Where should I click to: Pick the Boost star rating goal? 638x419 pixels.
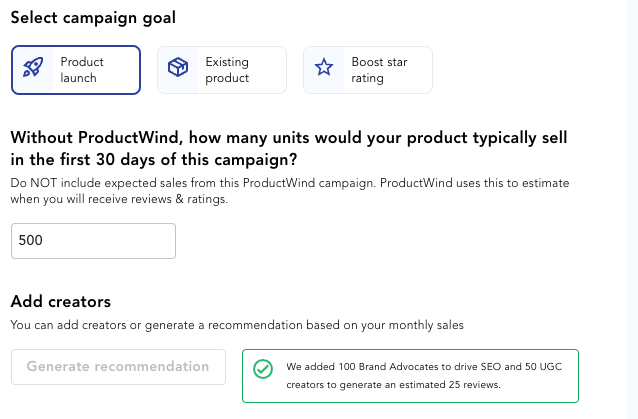368,70
